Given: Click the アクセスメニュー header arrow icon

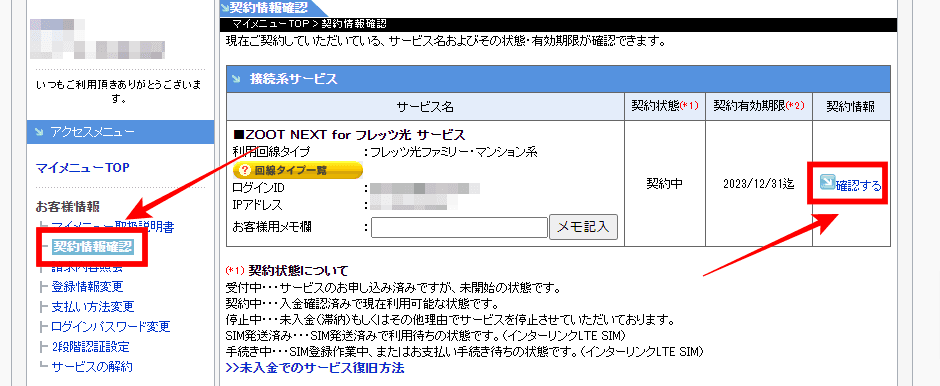Looking at the screenshot, I should pyautogui.click(x=40, y=132).
